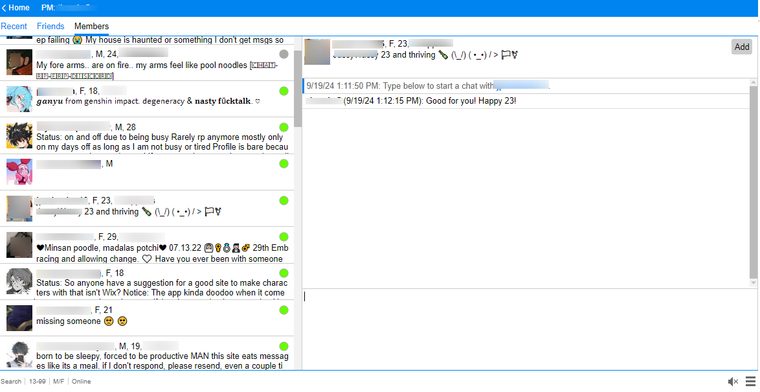Open blue-haired ganyu member avatar
Image resolution: width=760 pixels, height=392 pixels.
click(x=19, y=99)
